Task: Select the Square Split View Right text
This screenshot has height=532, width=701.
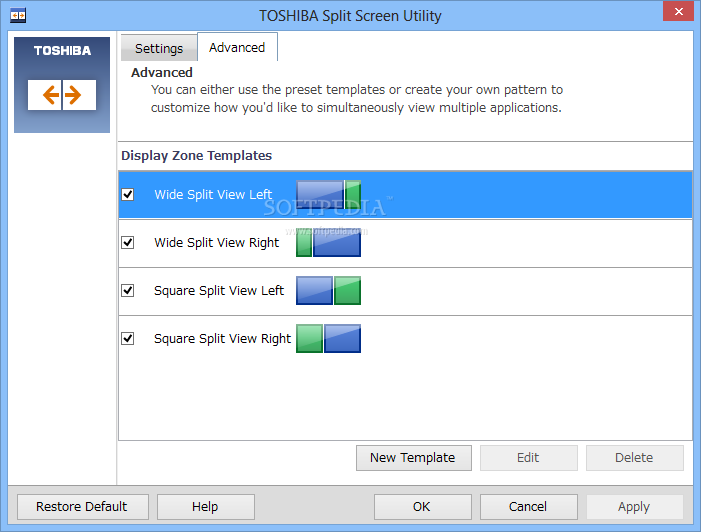Action: (x=223, y=338)
